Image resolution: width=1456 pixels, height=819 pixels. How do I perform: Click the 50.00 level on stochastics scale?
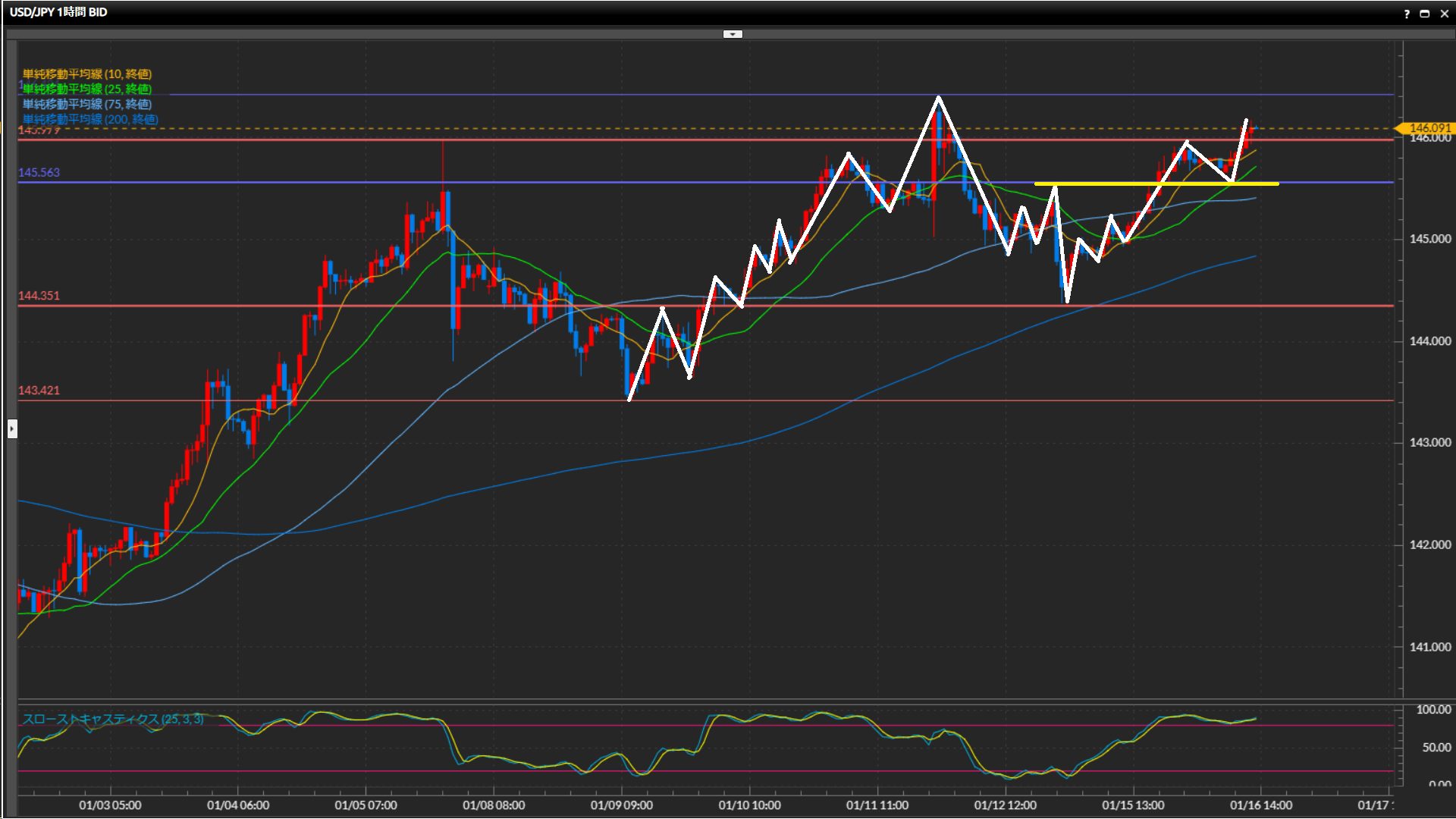tap(1436, 748)
